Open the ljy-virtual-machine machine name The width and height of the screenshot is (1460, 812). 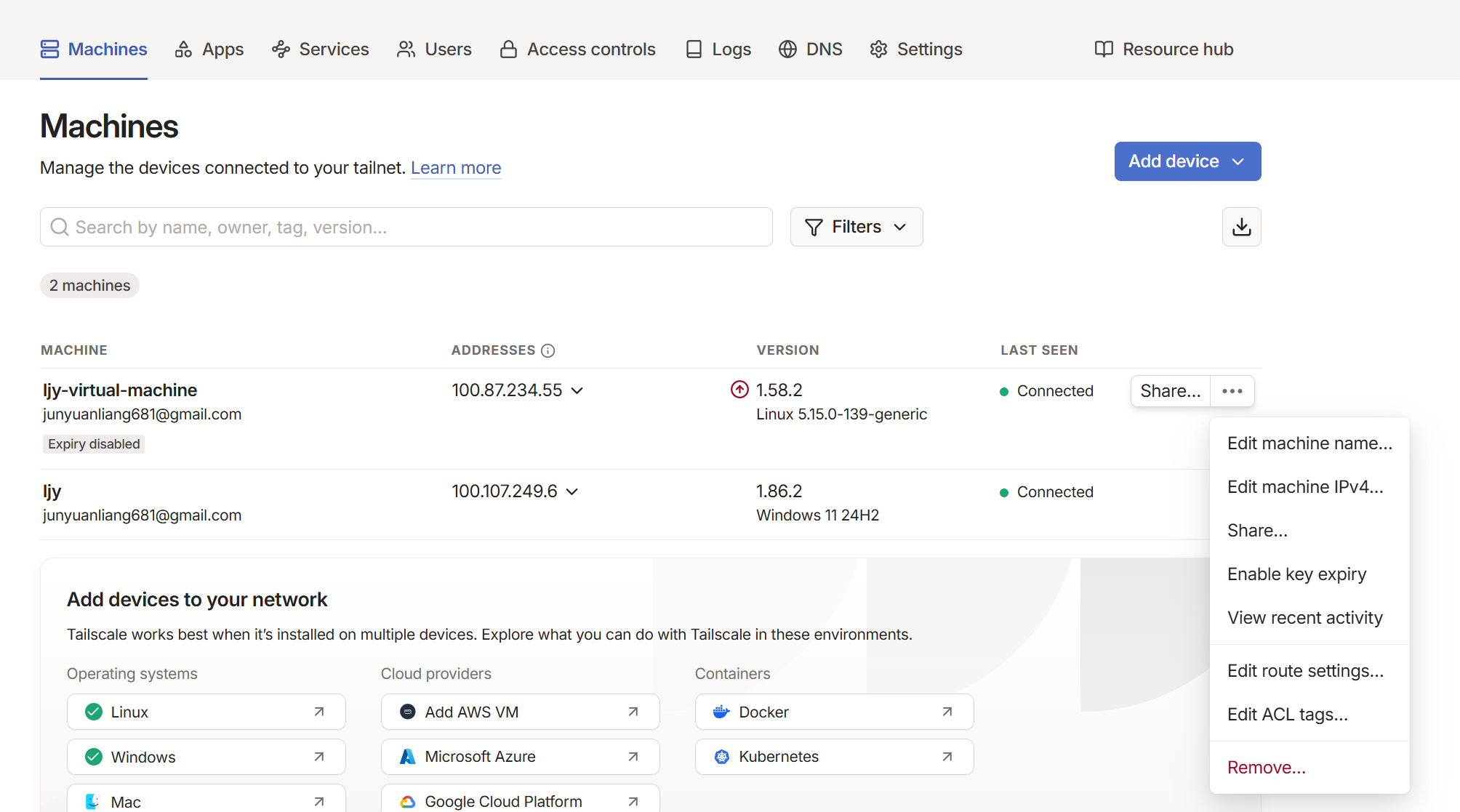(120, 390)
